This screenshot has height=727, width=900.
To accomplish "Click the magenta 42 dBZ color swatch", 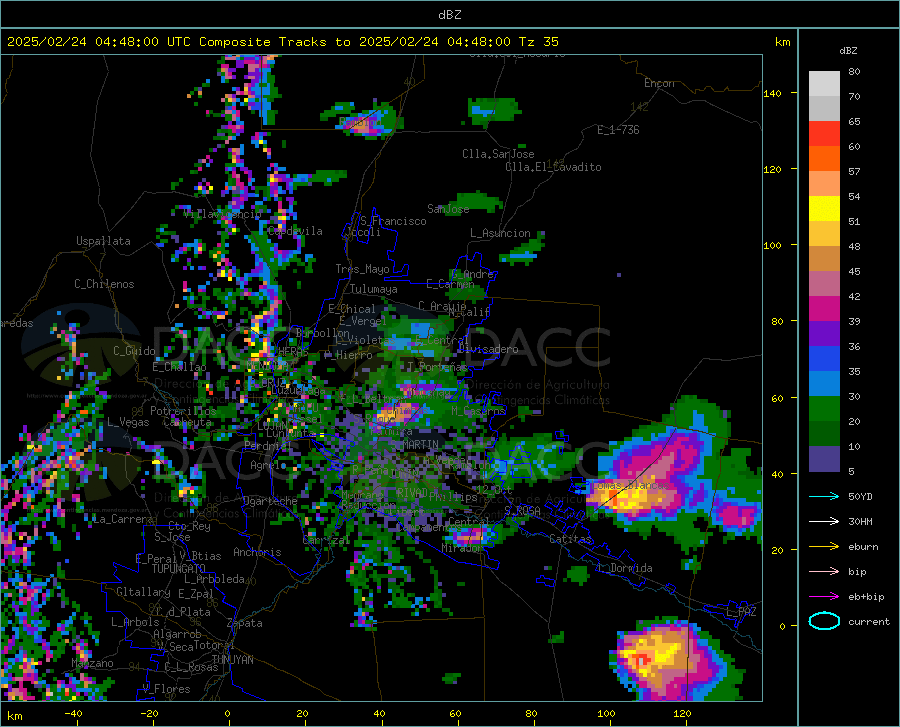I will point(824,309).
